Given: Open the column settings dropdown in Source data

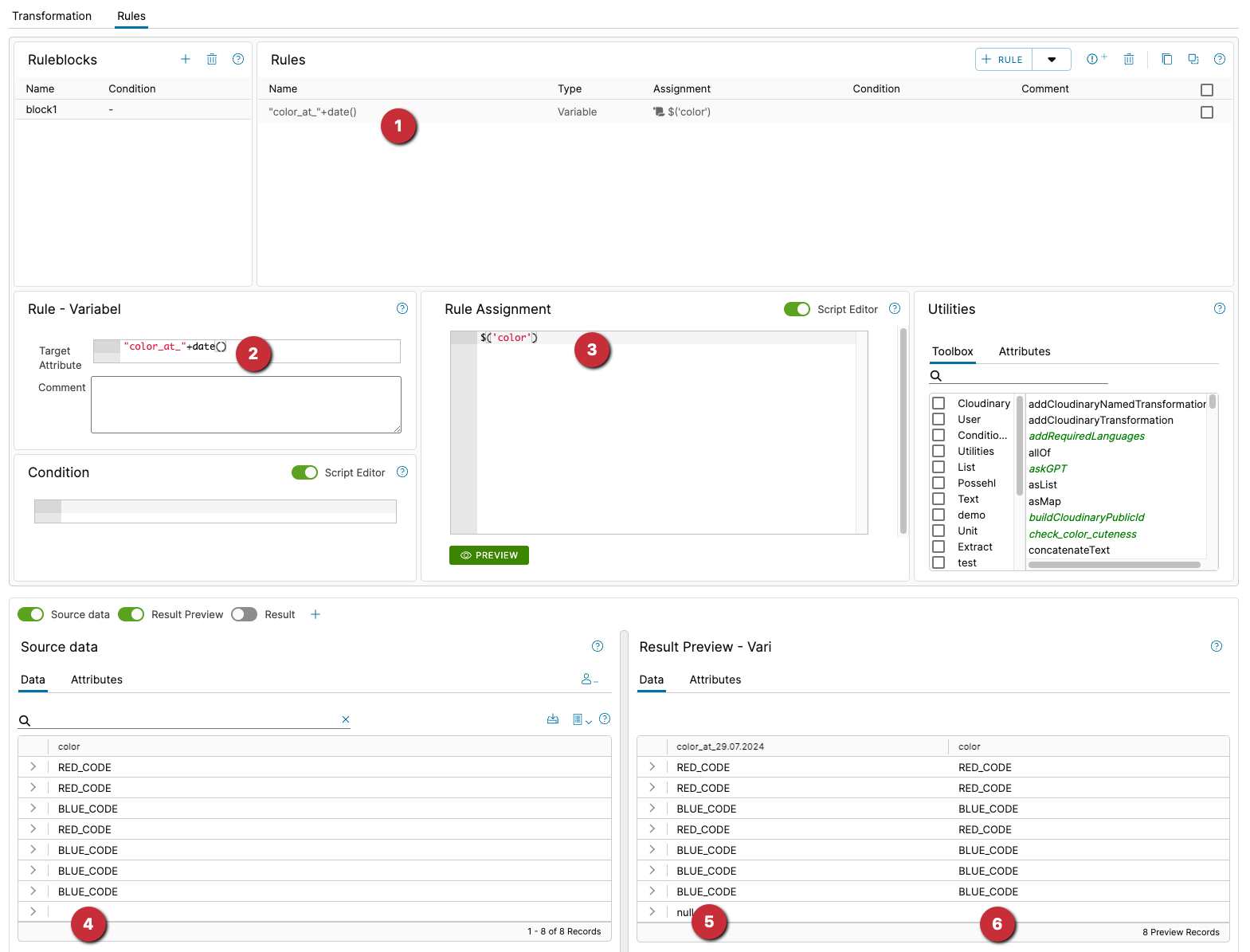Looking at the screenshot, I should click(582, 720).
